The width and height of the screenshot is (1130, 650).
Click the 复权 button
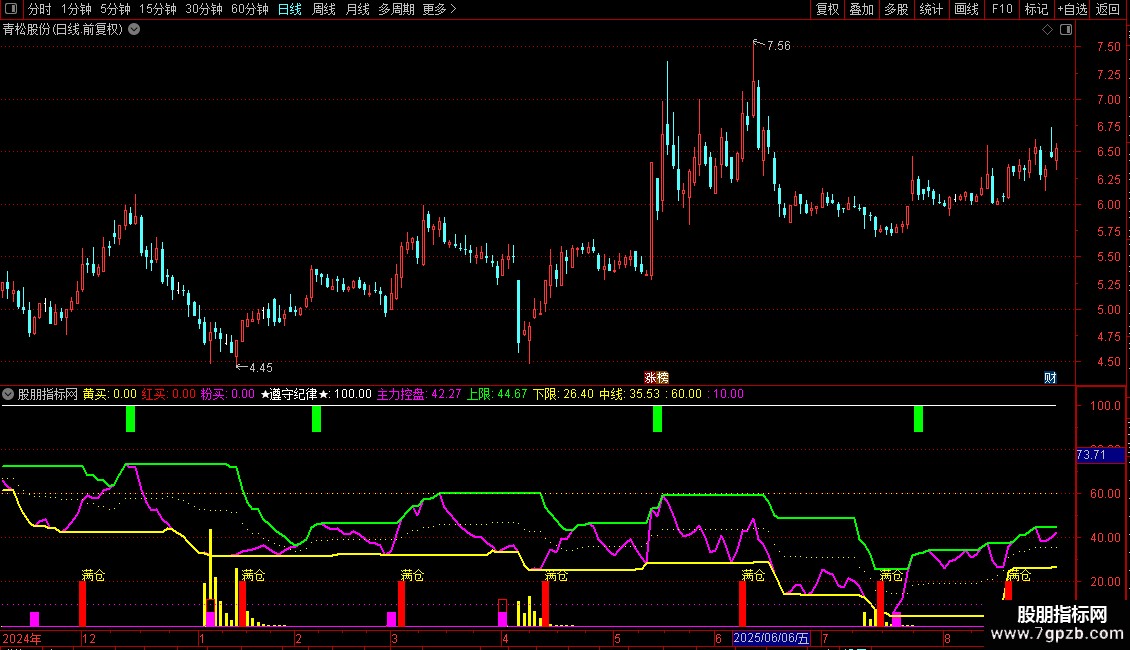coord(827,10)
